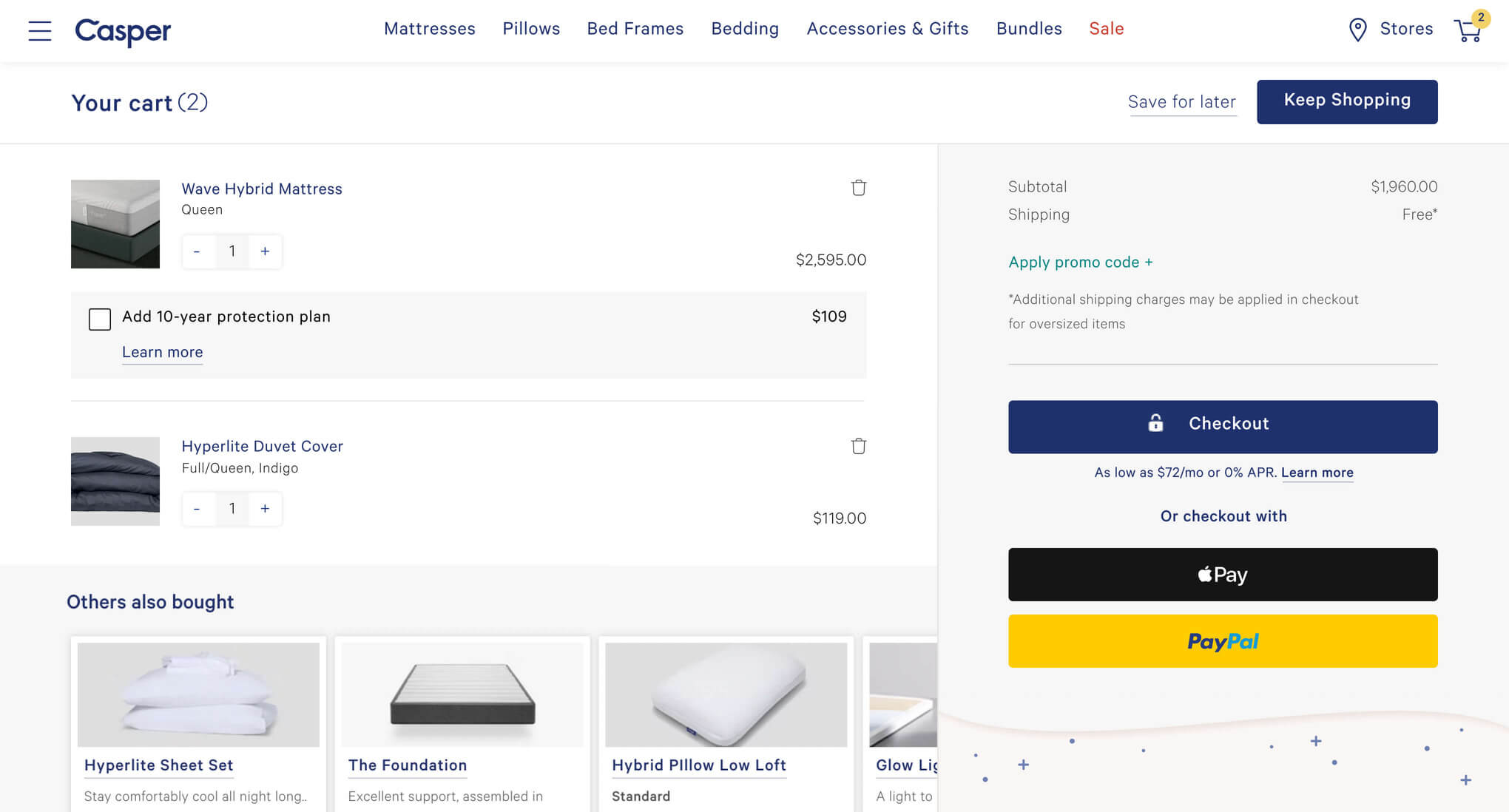Open the hamburger menu icon

(40, 30)
